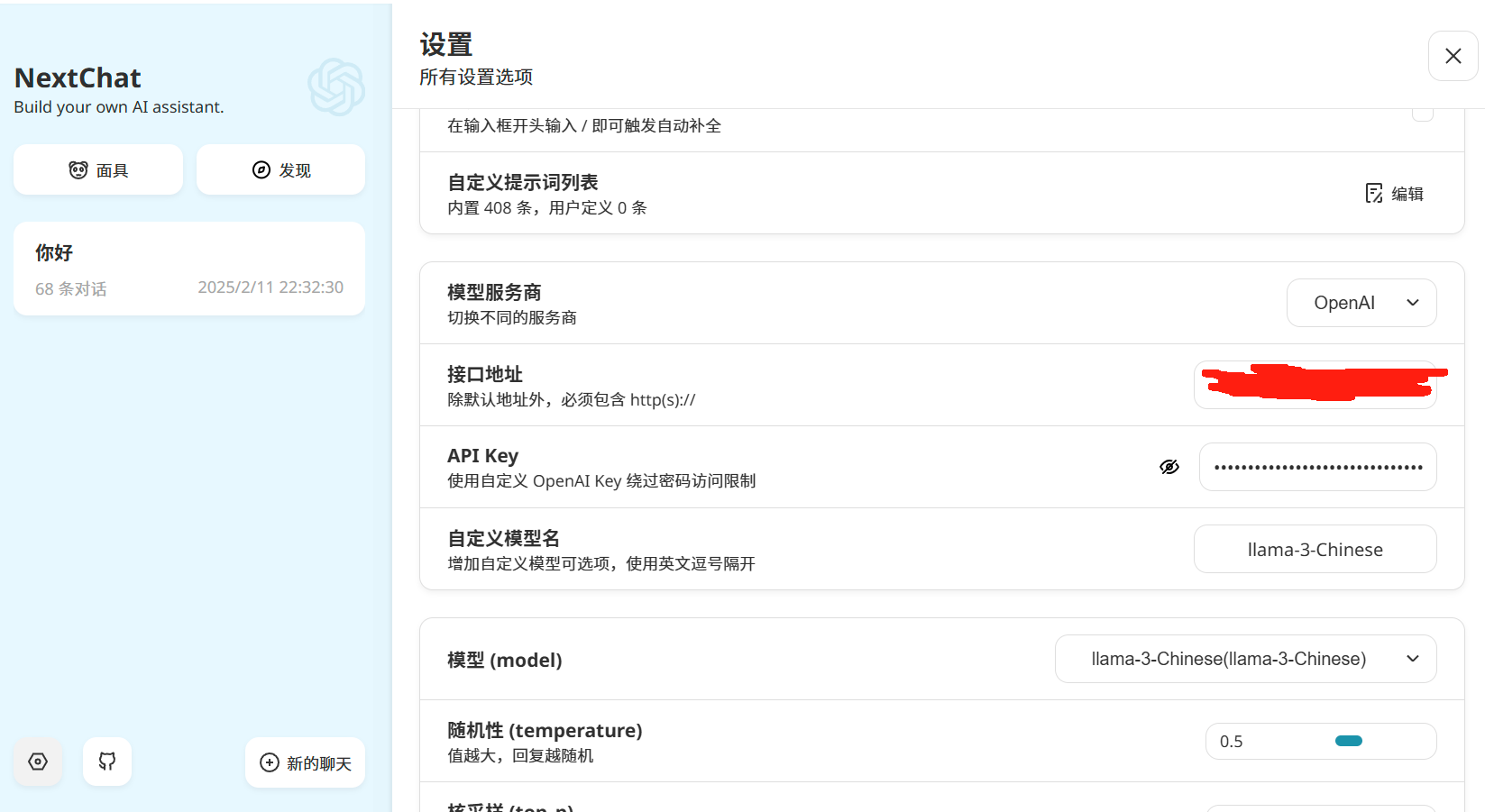Close the settings panel
1485x812 pixels.
click(x=1453, y=56)
